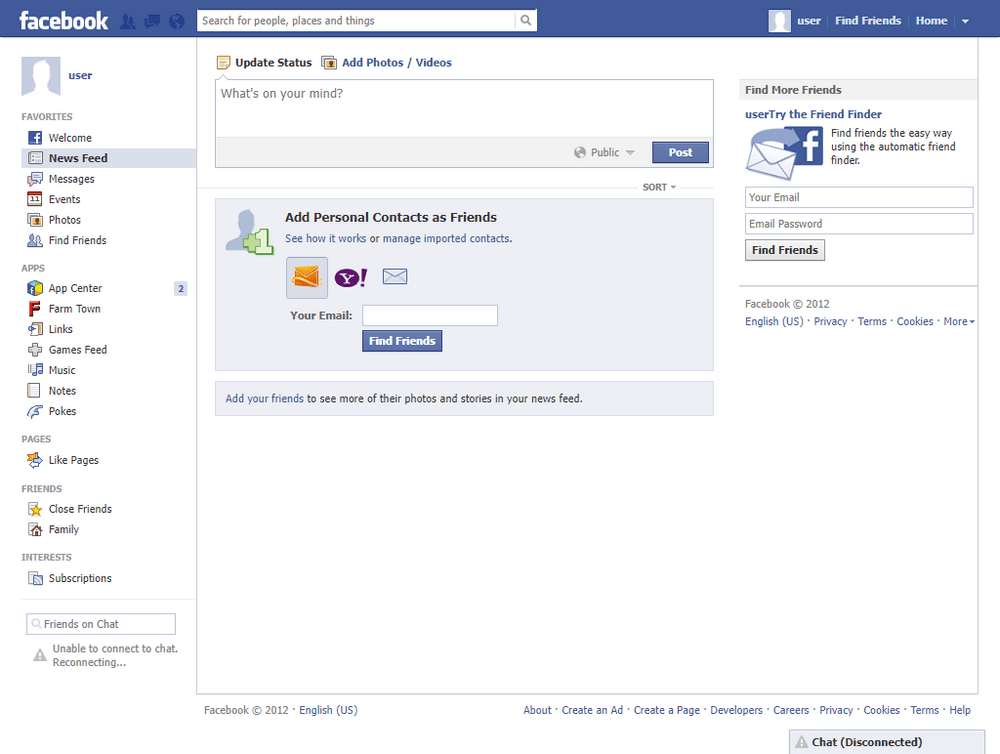The width and height of the screenshot is (1000, 754).
Task: Click the friend requests icon in header
Action: coord(128,21)
